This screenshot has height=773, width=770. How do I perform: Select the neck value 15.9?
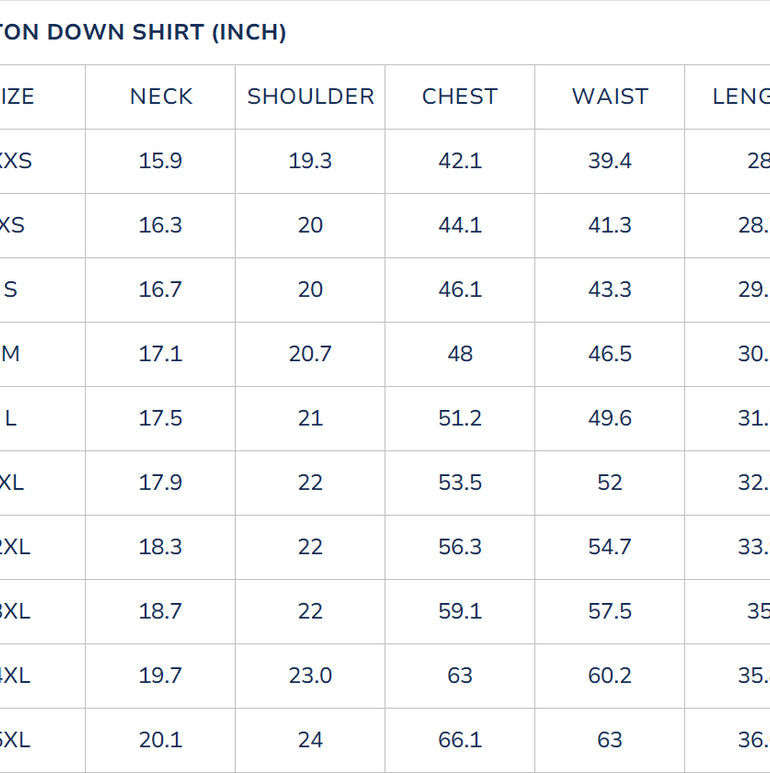[x=161, y=161]
